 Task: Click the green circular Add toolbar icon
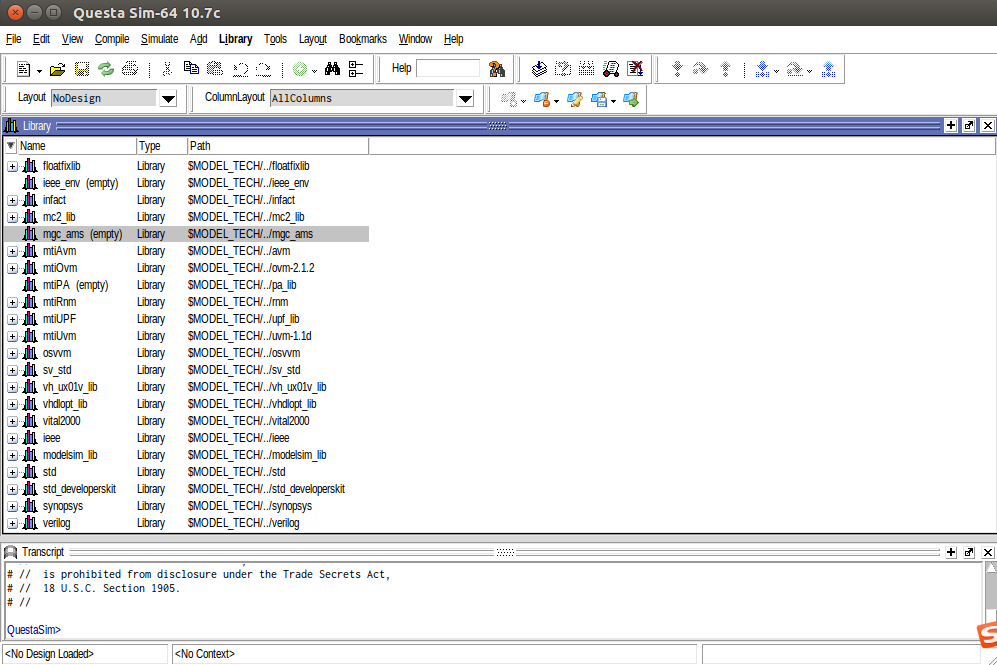click(x=299, y=69)
